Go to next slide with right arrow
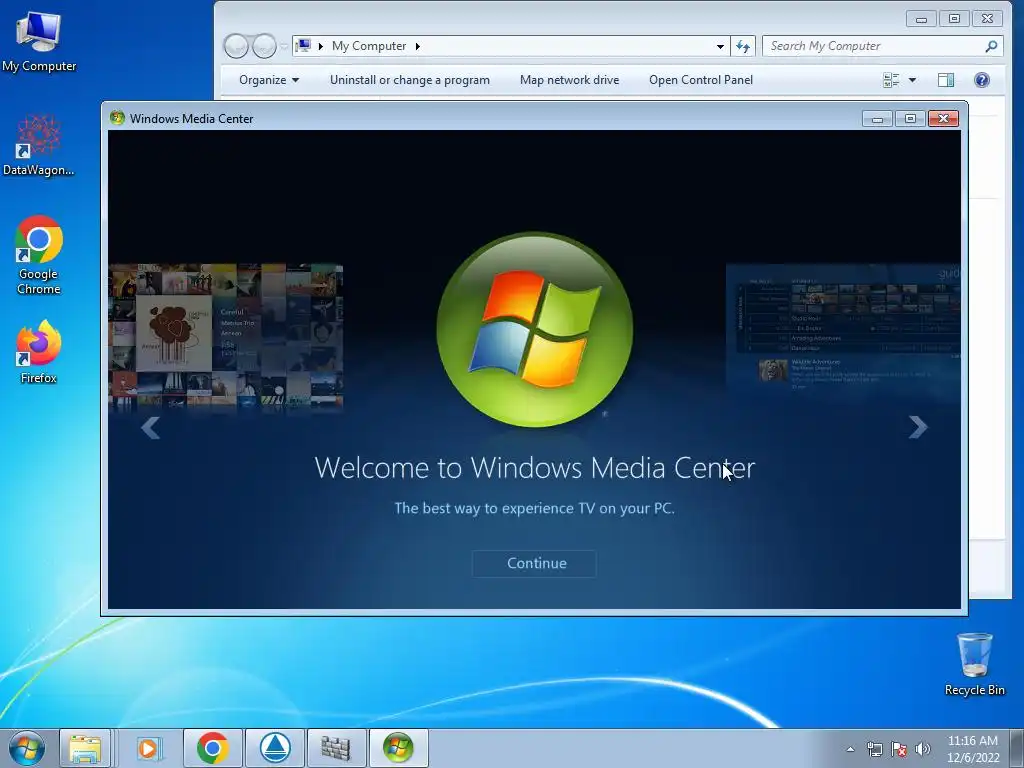Screen dimensions: 1024x768 coord(918,427)
